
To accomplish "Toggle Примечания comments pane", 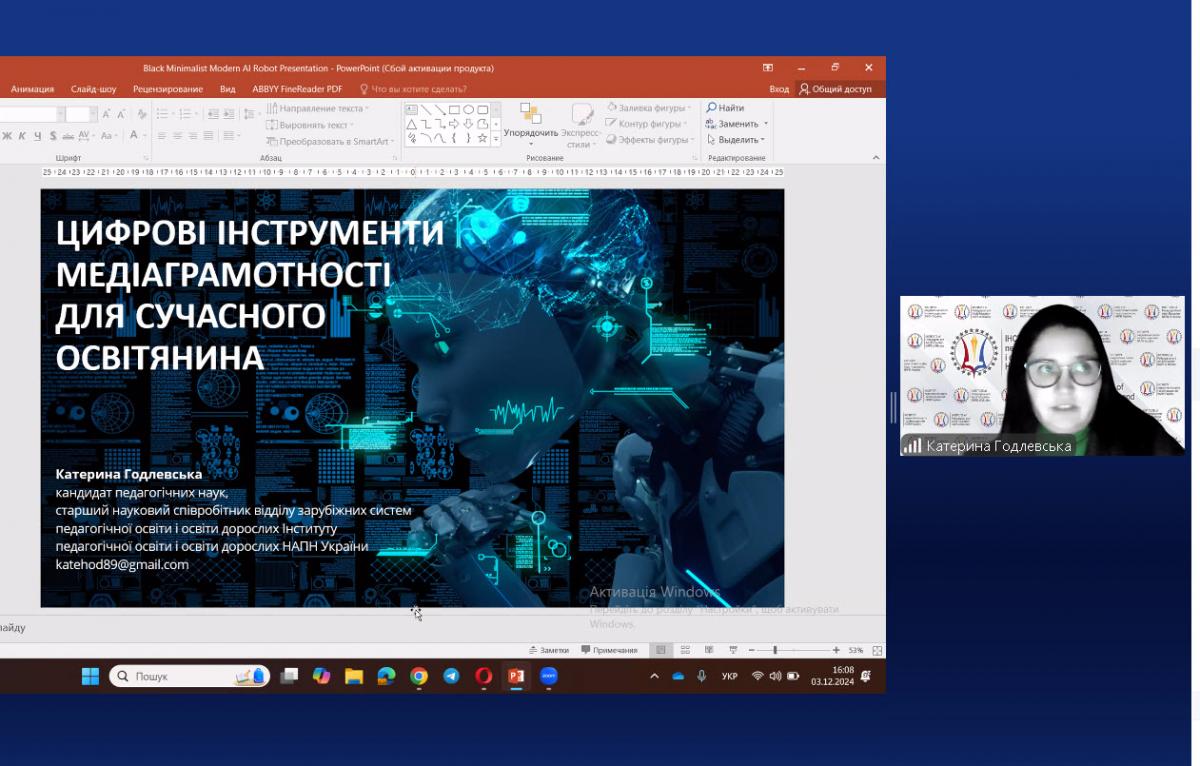I will click(608, 650).
